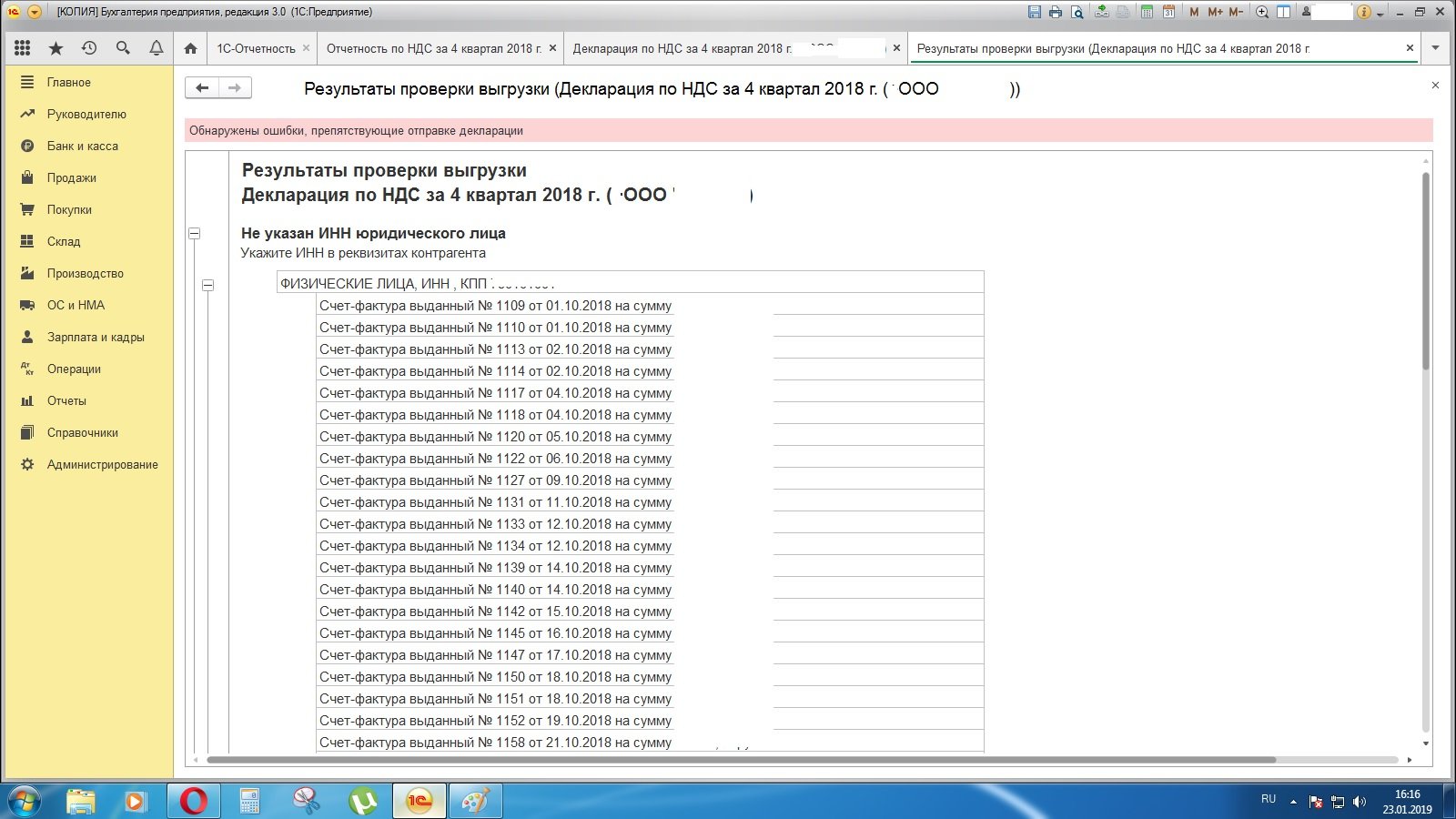This screenshot has width=1456, height=819.
Task: Click the M- memory subtract button
Action: [x=1235, y=12]
